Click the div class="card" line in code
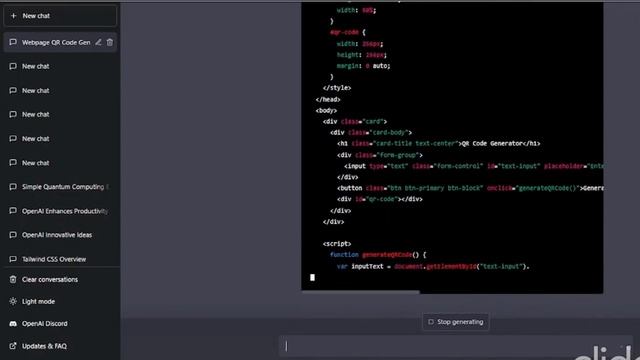640x360 pixels. point(355,121)
